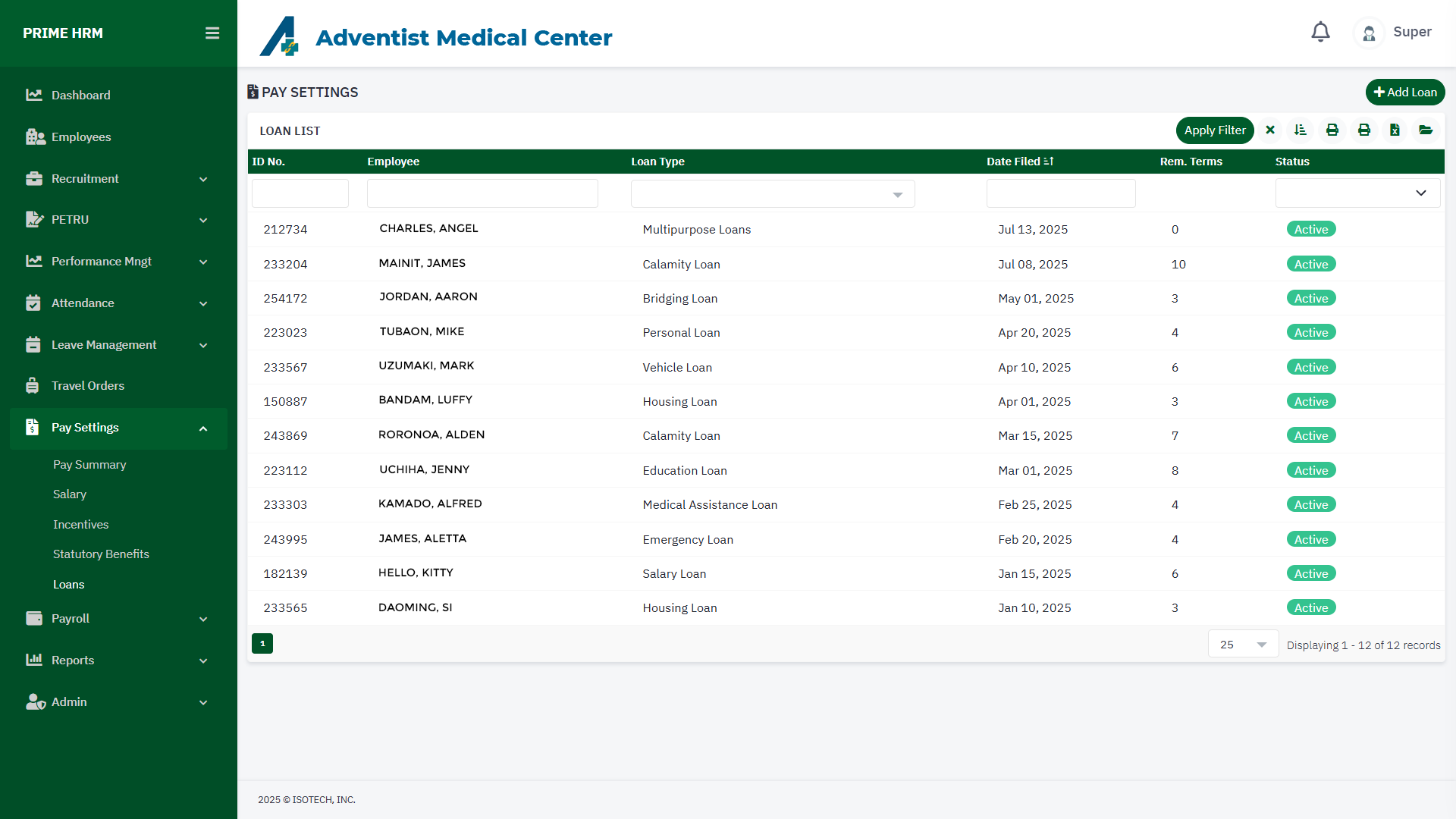Open the Status filter dropdown
The image size is (1456, 819).
click(x=1357, y=193)
